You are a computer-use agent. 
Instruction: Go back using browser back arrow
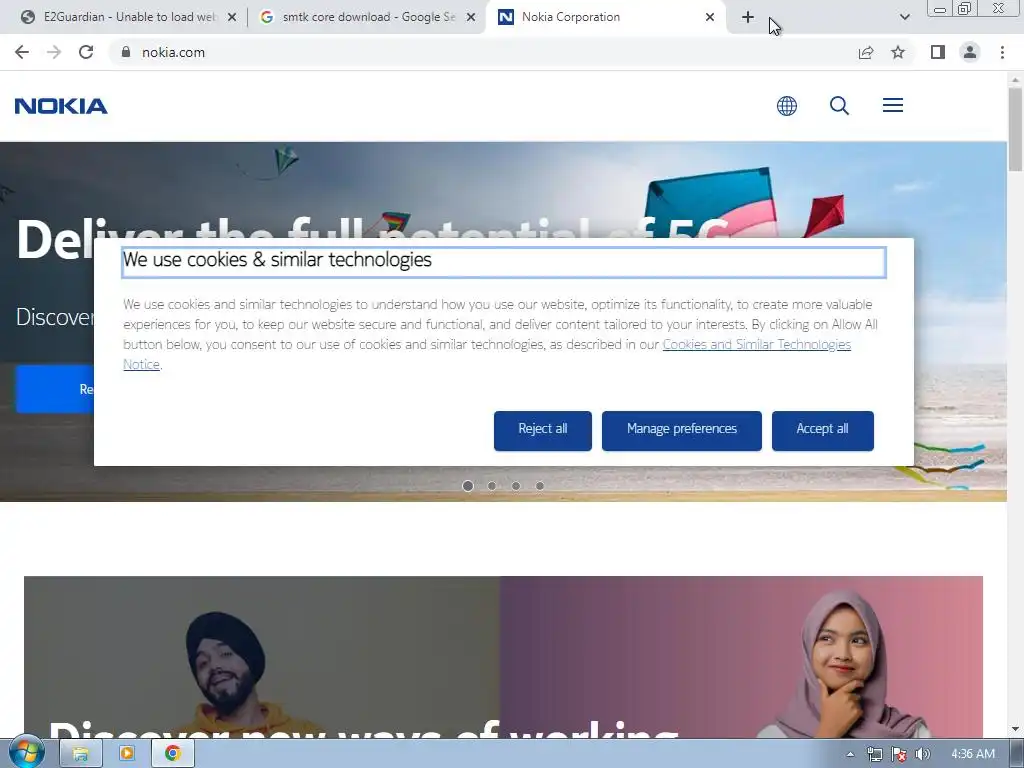click(22, 52)
